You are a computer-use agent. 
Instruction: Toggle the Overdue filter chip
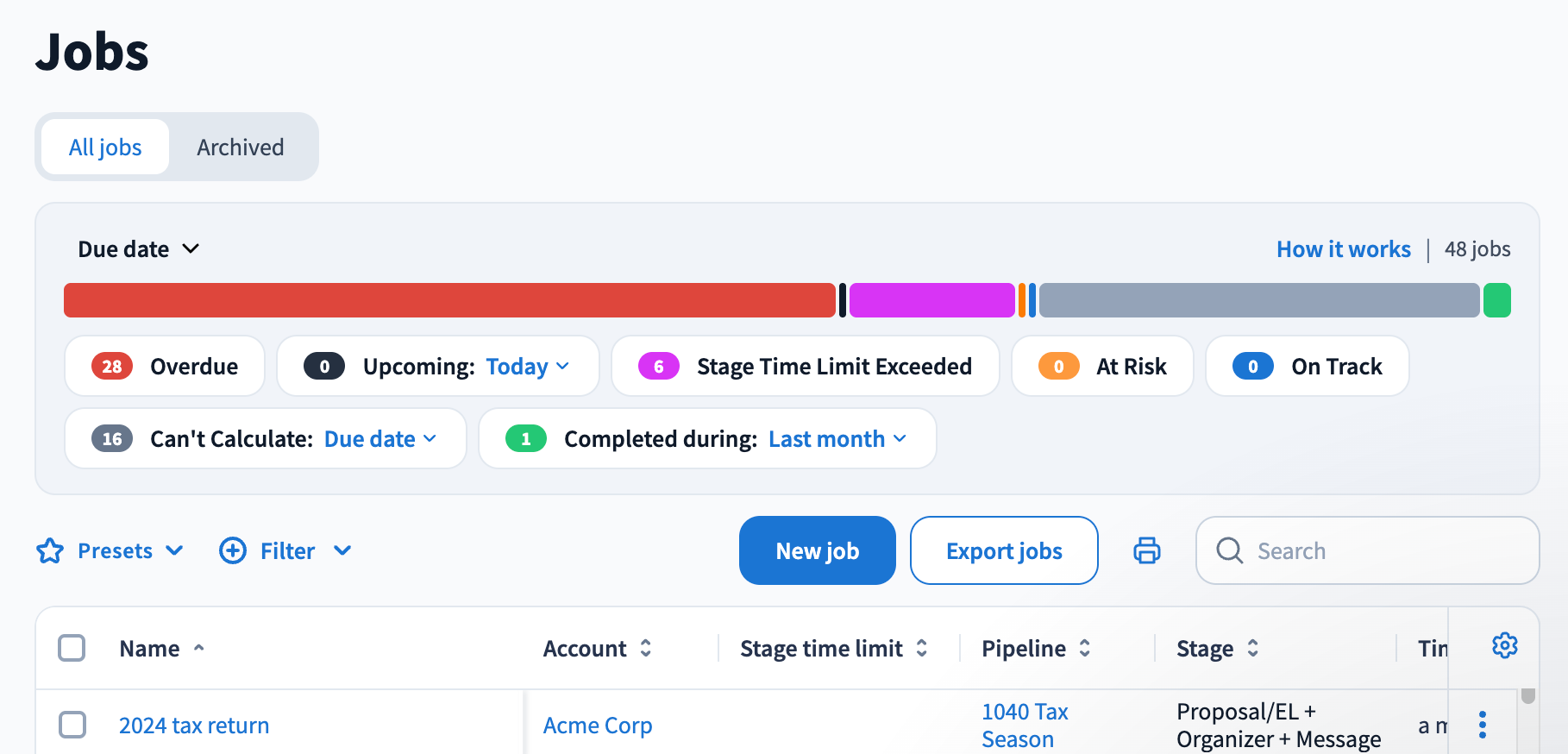(165, 366)
